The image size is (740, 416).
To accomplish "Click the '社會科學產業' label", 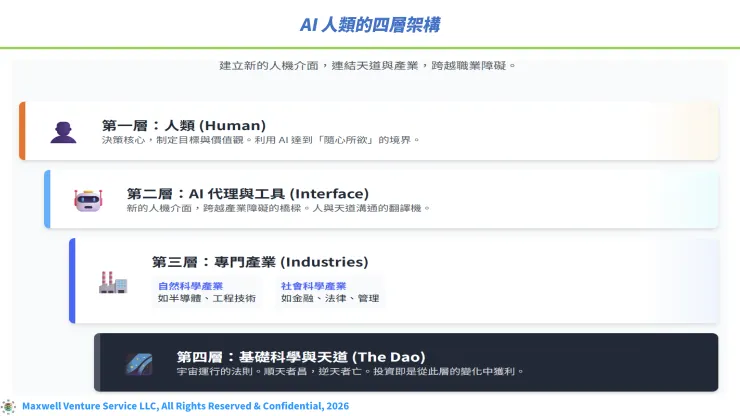I will (x=313, y=286).
